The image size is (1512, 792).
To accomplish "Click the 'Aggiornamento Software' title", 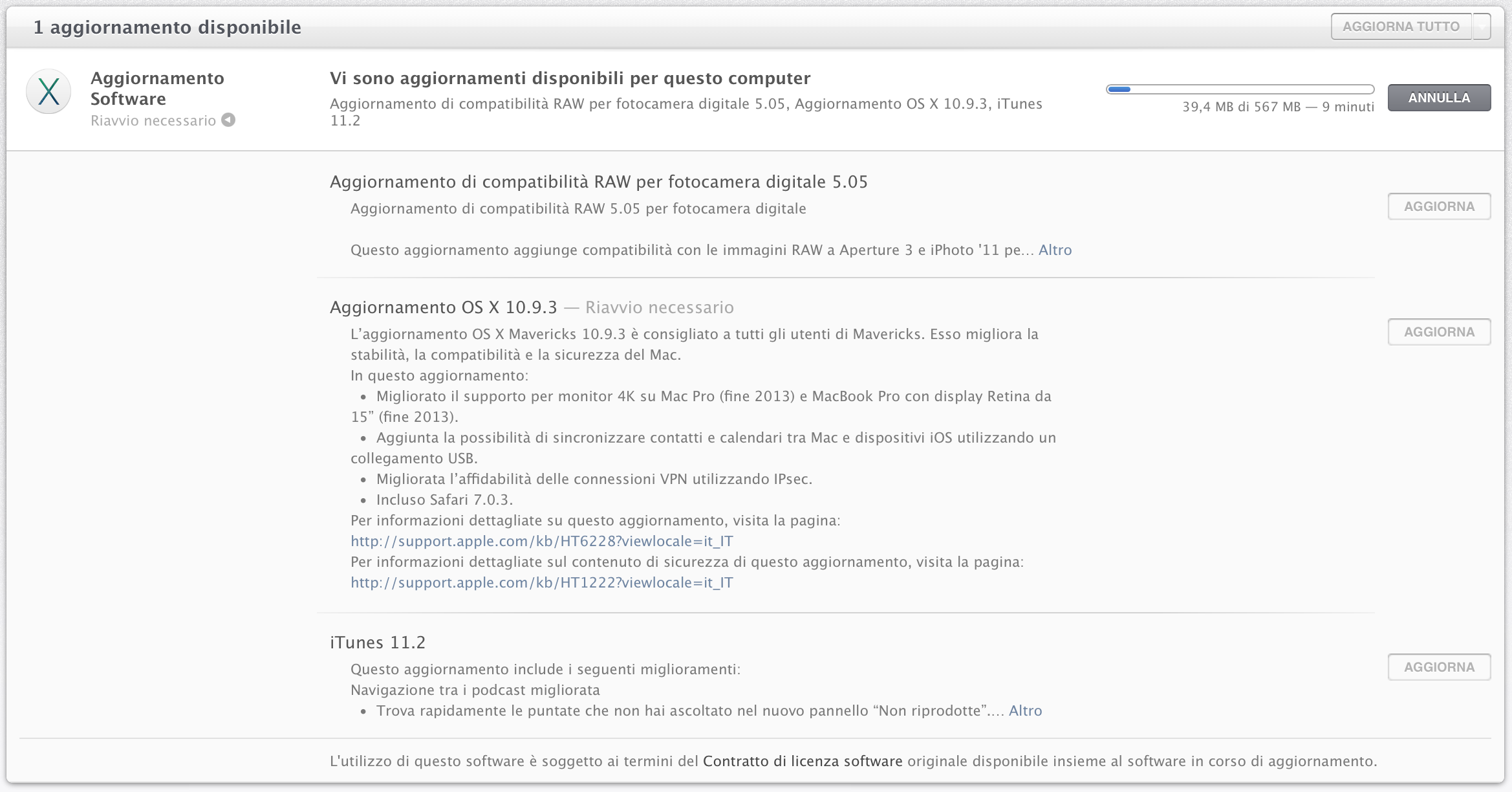I will pos(157,89).
